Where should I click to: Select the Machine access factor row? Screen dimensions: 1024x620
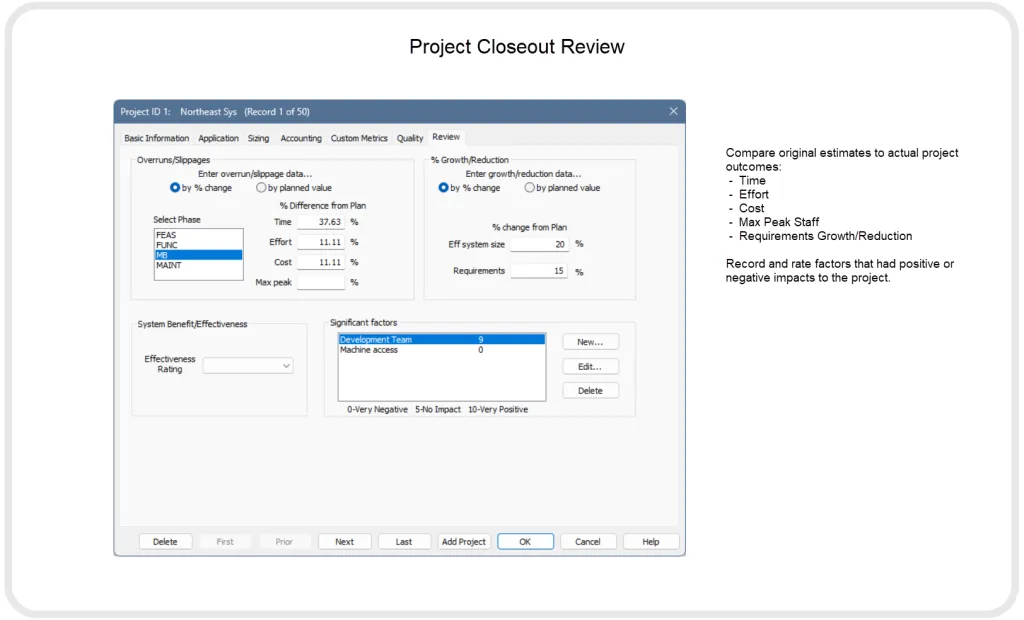click(x=441, y=350)
